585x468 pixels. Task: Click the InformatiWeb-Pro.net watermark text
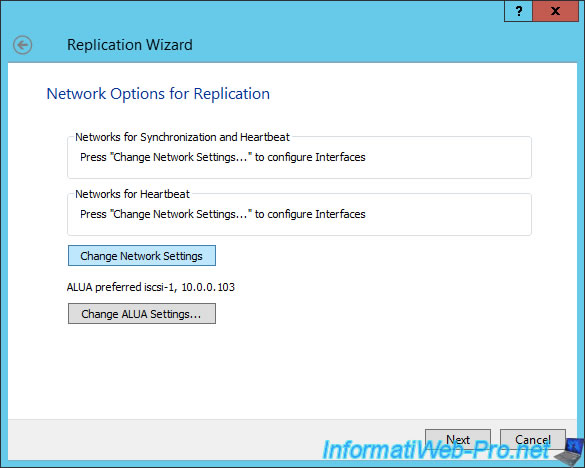click(435, 450)
